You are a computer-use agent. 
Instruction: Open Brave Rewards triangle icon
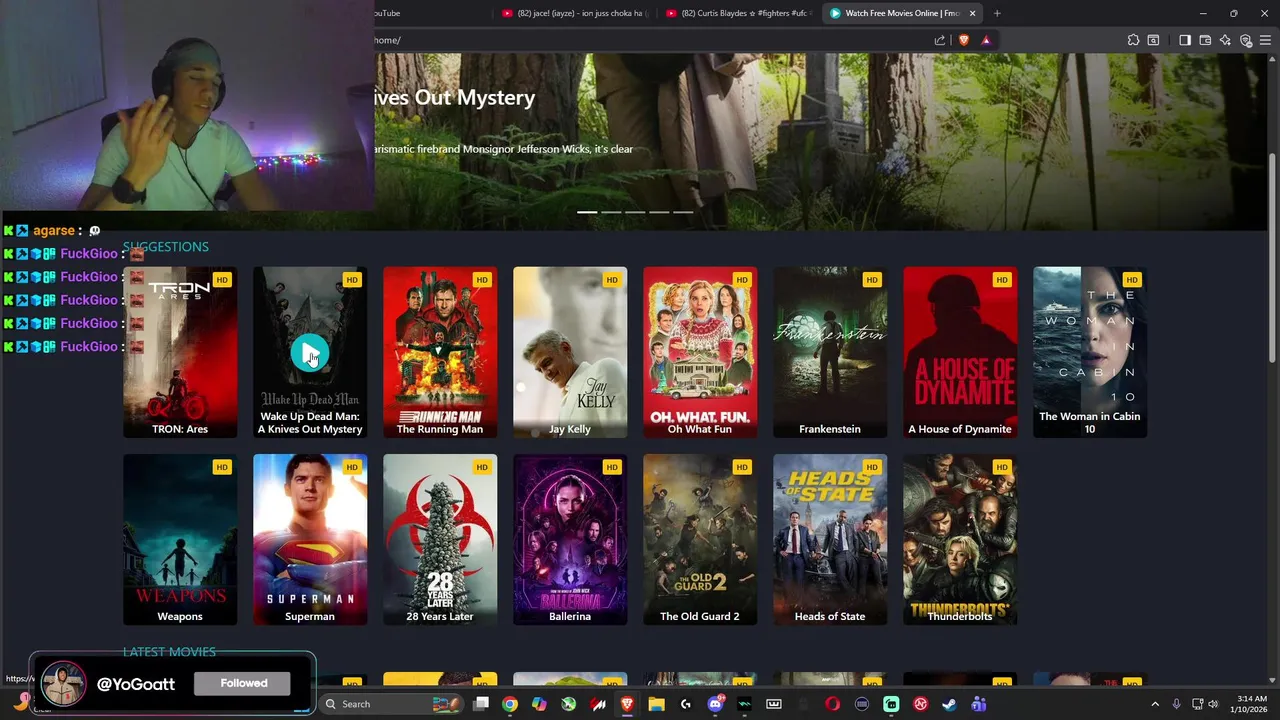[986, 40]
